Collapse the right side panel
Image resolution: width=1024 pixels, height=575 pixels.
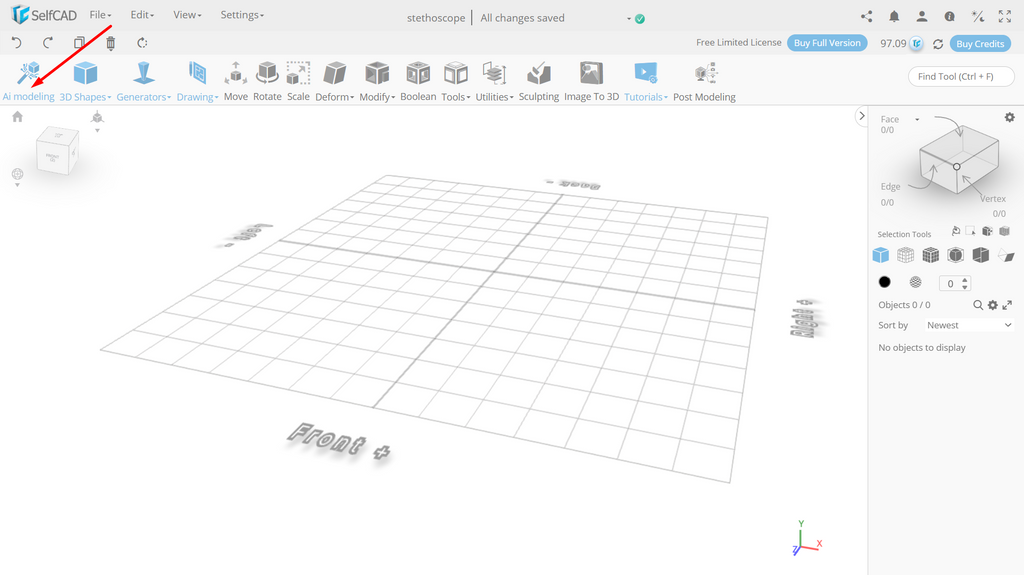coord(861,116)
